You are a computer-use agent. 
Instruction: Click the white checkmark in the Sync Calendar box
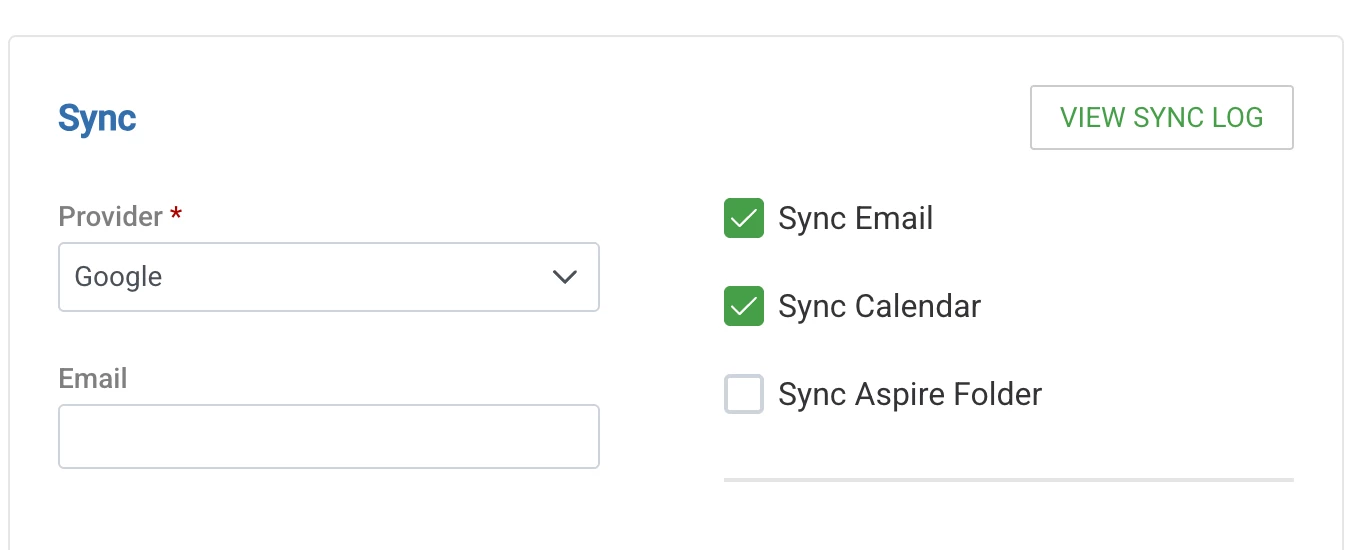click(x=743, y=306)
